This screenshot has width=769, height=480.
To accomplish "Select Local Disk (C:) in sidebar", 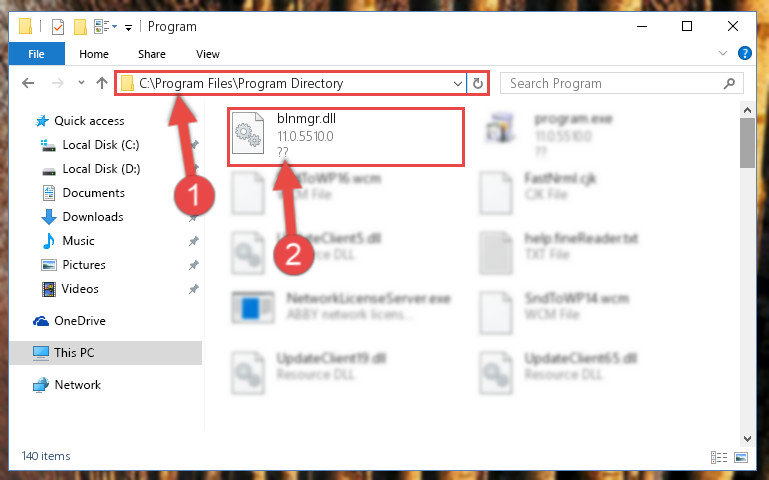I will click(x=101, y=145).
